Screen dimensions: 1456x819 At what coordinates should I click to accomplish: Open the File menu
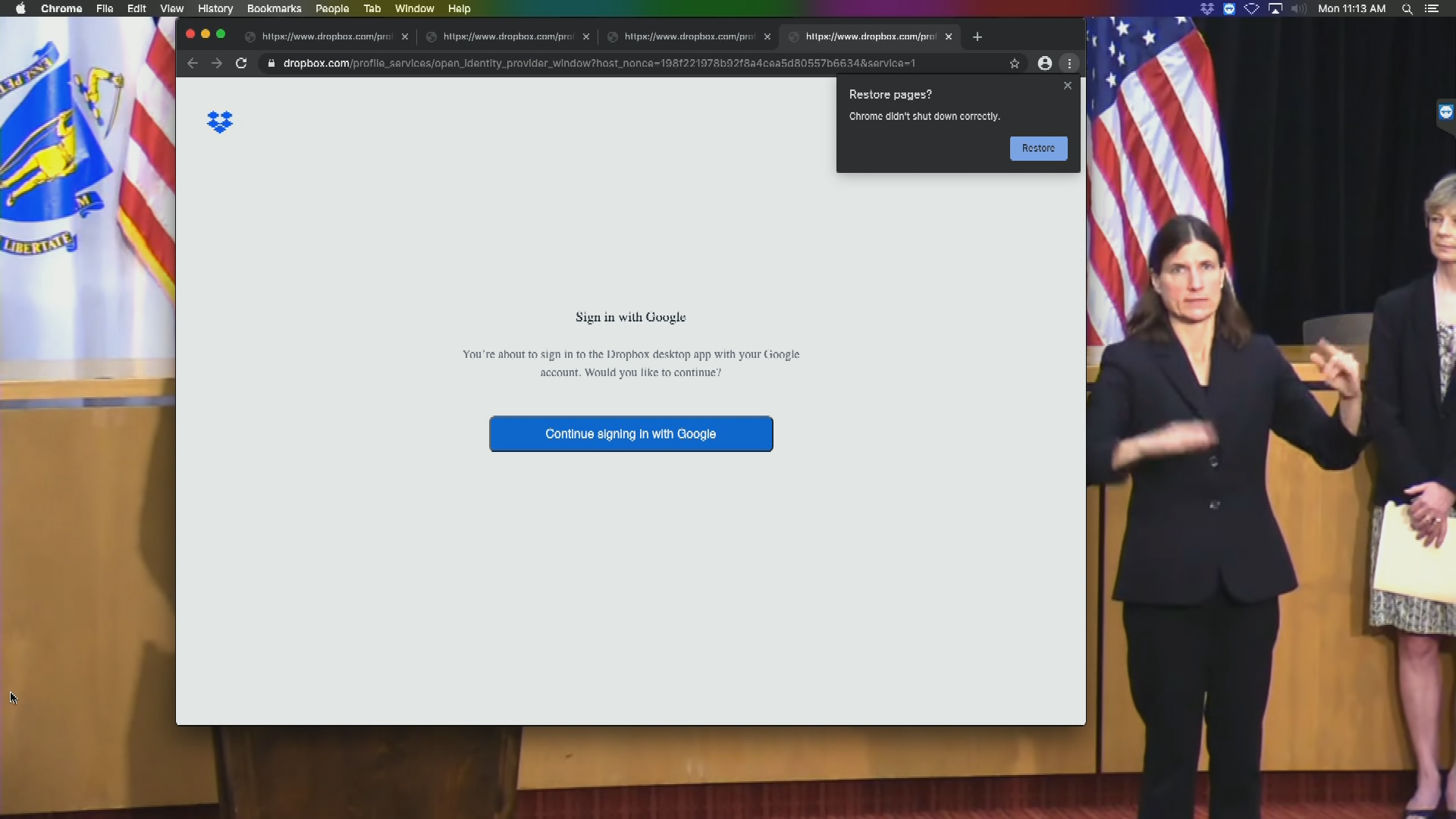pos(105,8)
